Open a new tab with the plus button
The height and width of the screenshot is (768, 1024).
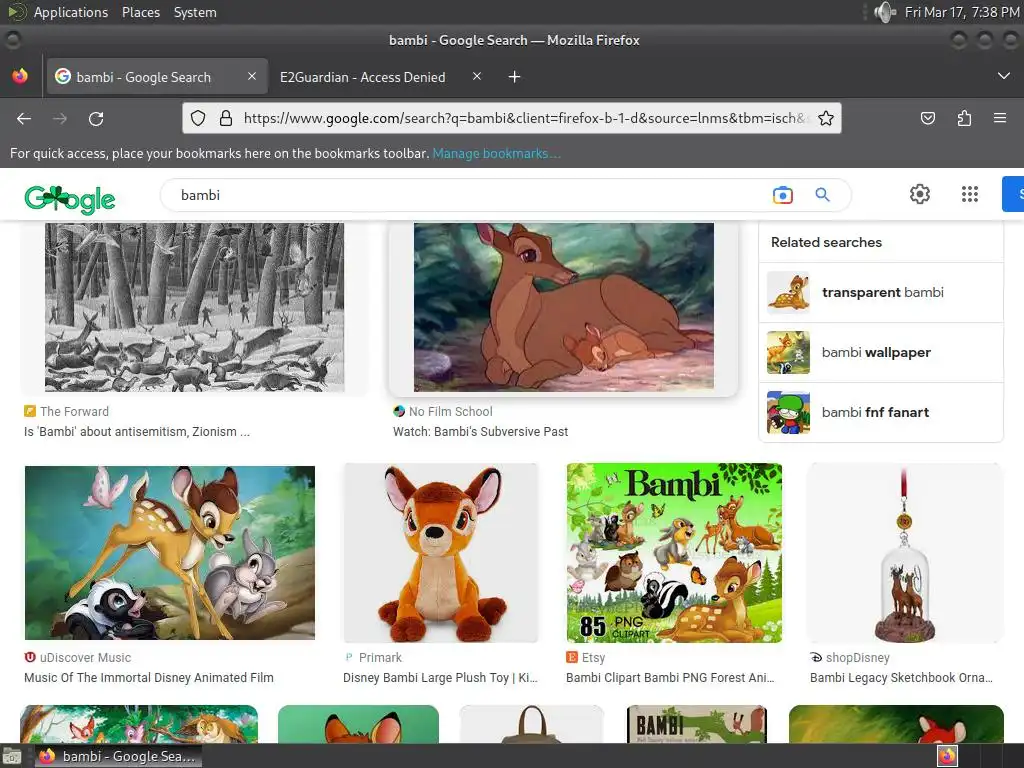(515, 77)
